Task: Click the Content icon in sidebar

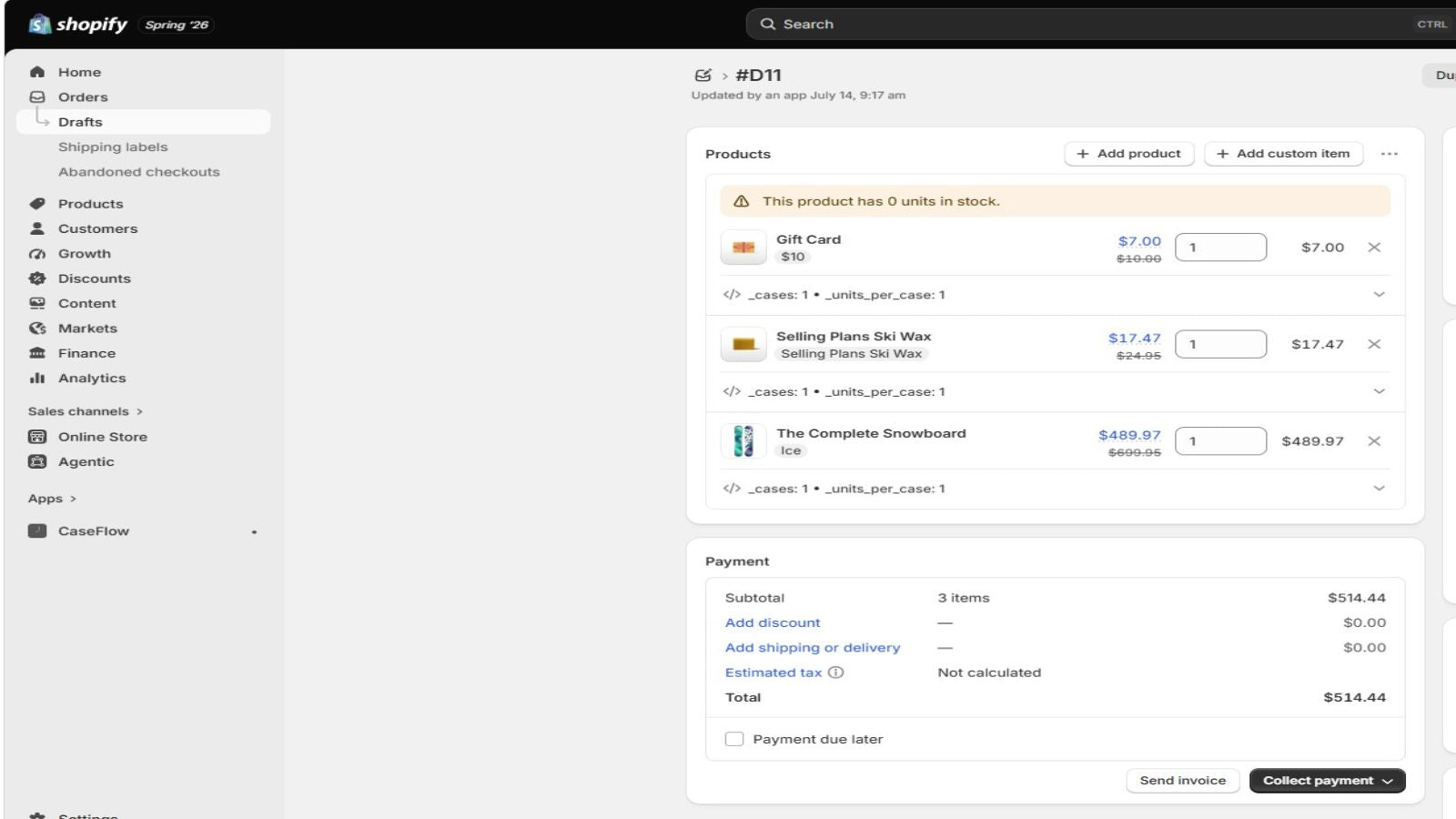Action: 37,303
